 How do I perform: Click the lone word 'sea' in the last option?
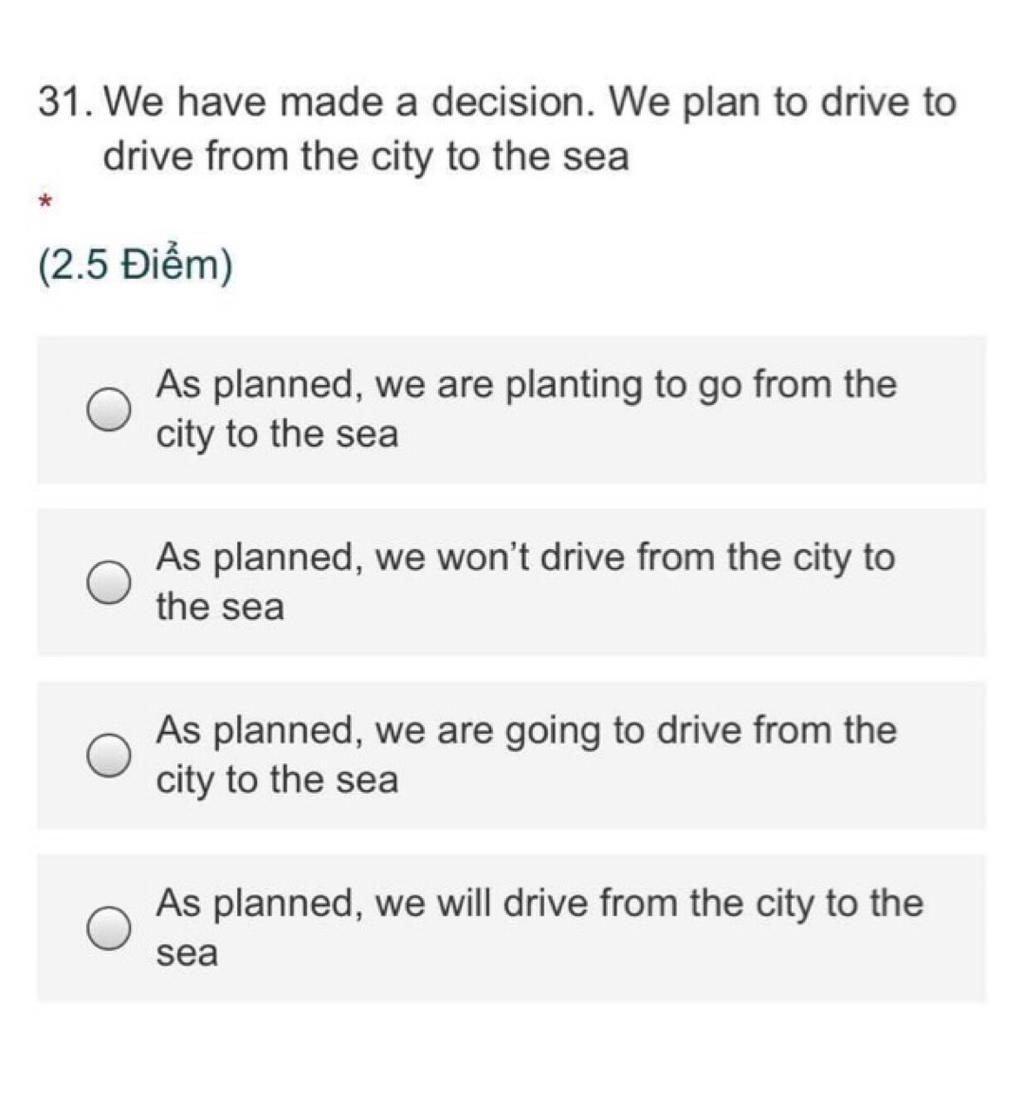(187, 953)
